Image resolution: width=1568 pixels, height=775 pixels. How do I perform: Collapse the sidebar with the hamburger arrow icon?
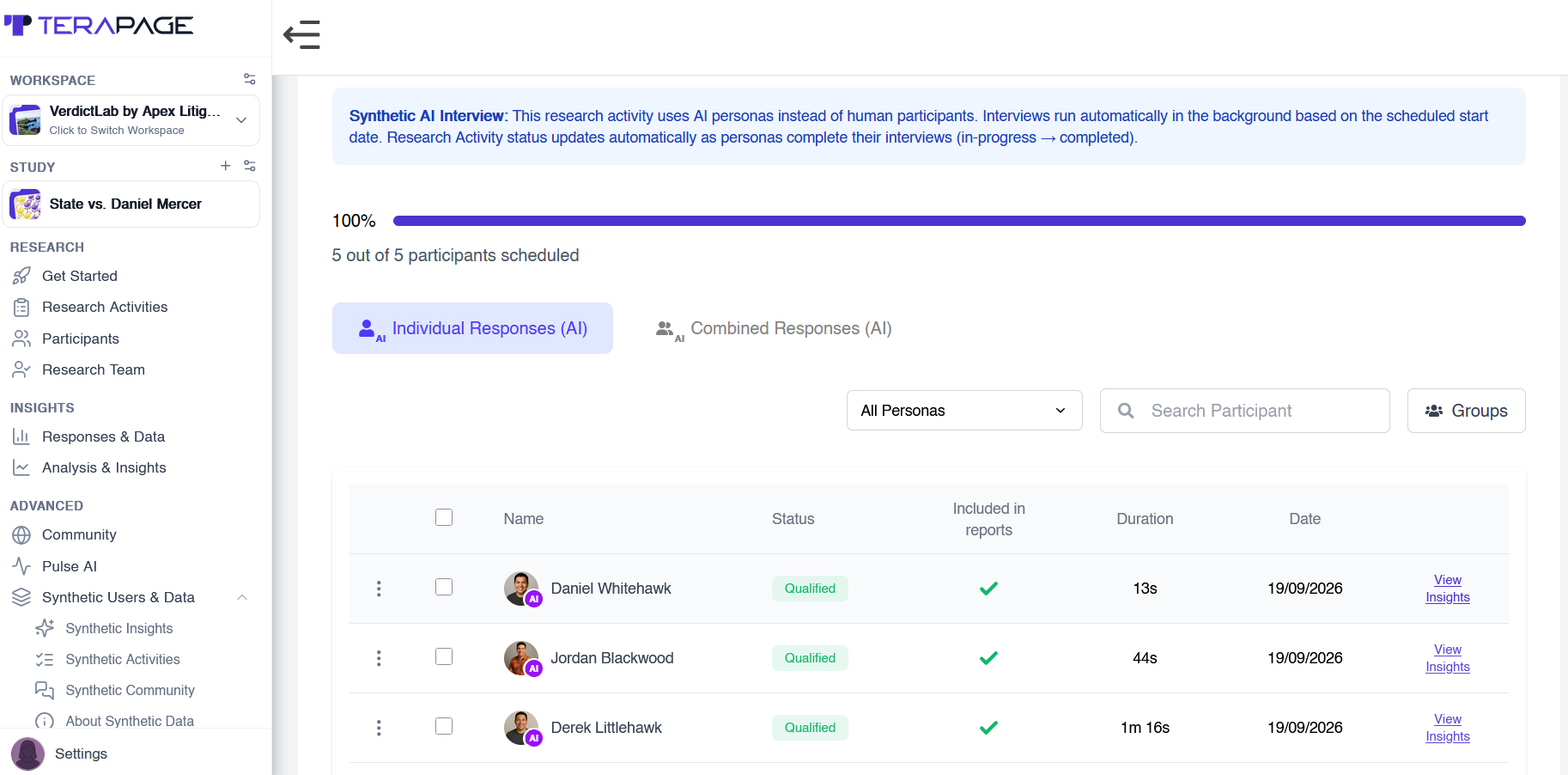[301, 35]
